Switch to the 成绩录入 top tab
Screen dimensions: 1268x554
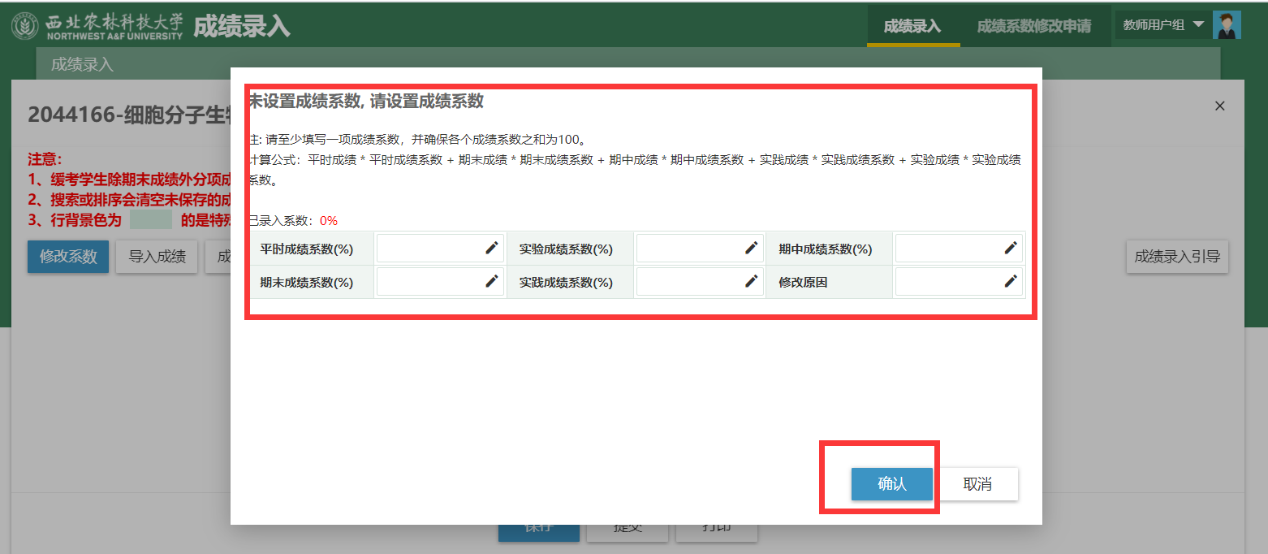tap(912, 26)
